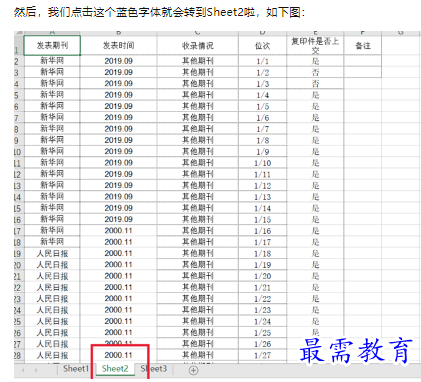
Task: Select the cell showing 1/12
Action: click(262, 186)
